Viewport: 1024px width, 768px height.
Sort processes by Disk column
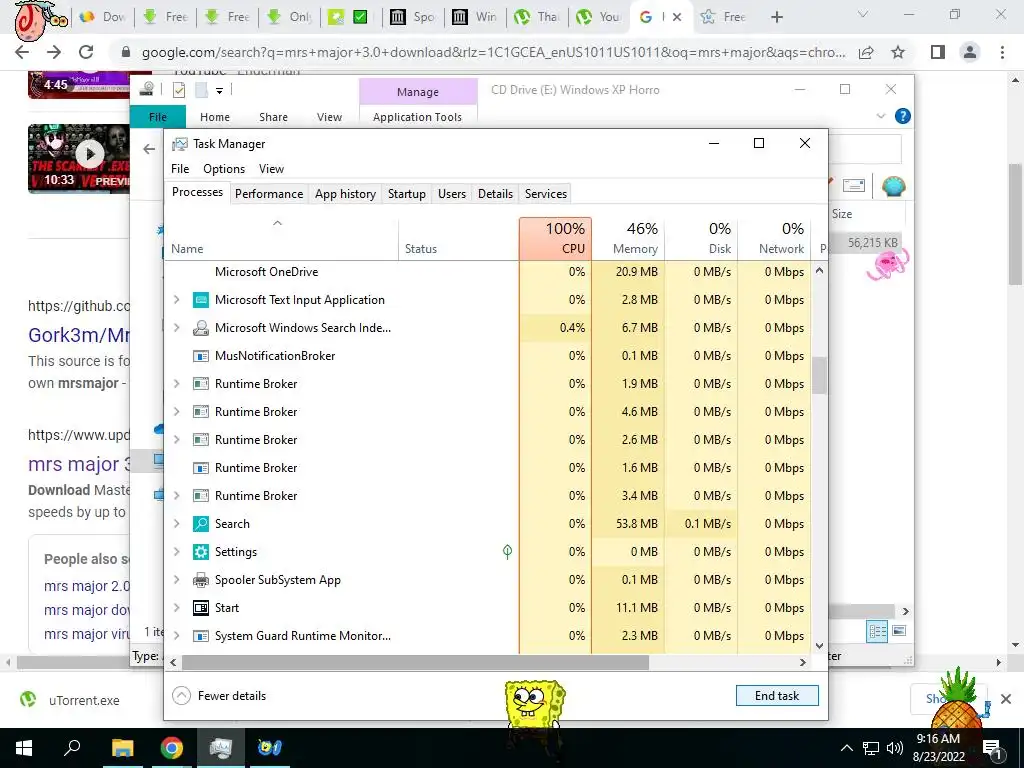click(701, 239)
